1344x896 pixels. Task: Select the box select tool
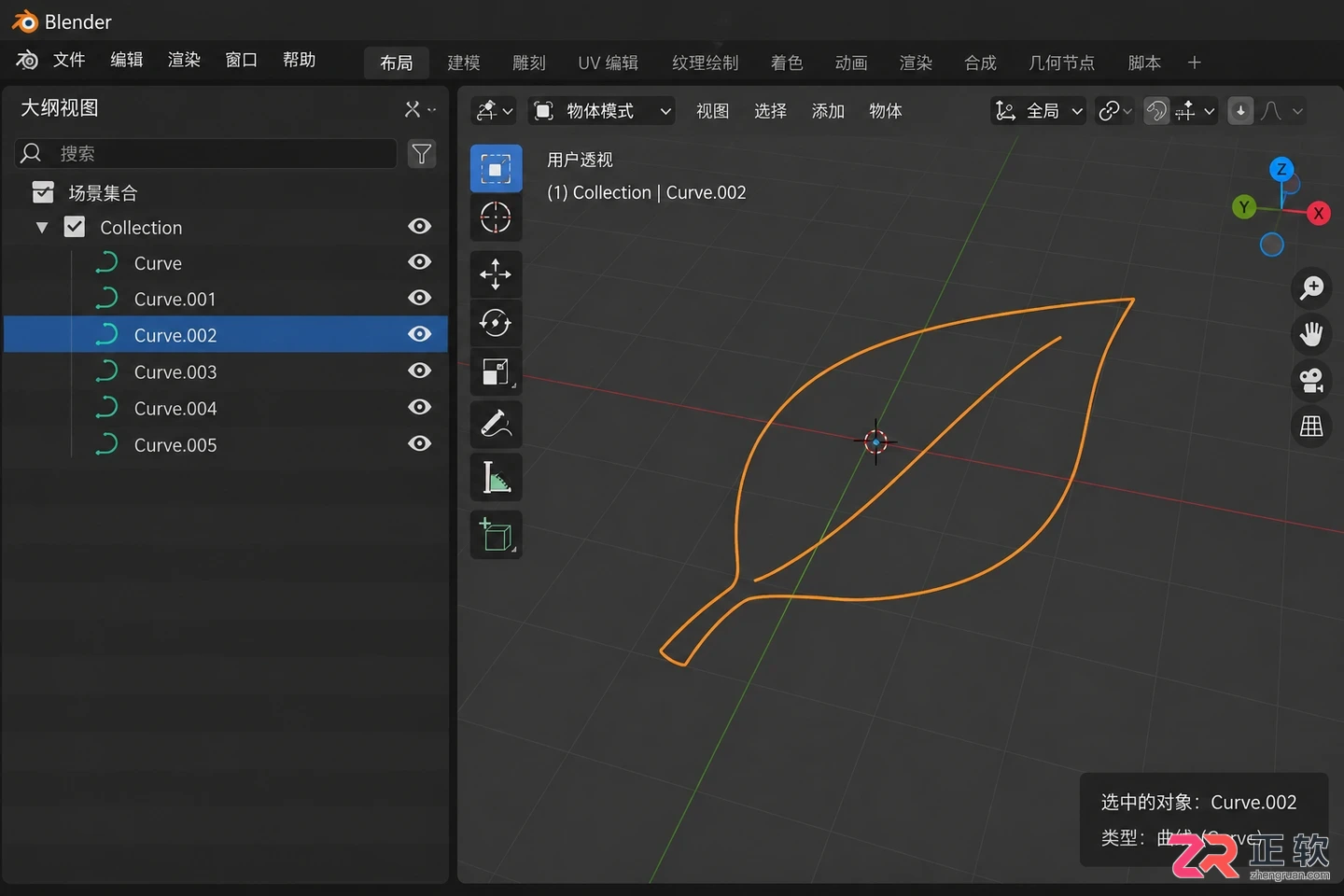tap(496, 169)
